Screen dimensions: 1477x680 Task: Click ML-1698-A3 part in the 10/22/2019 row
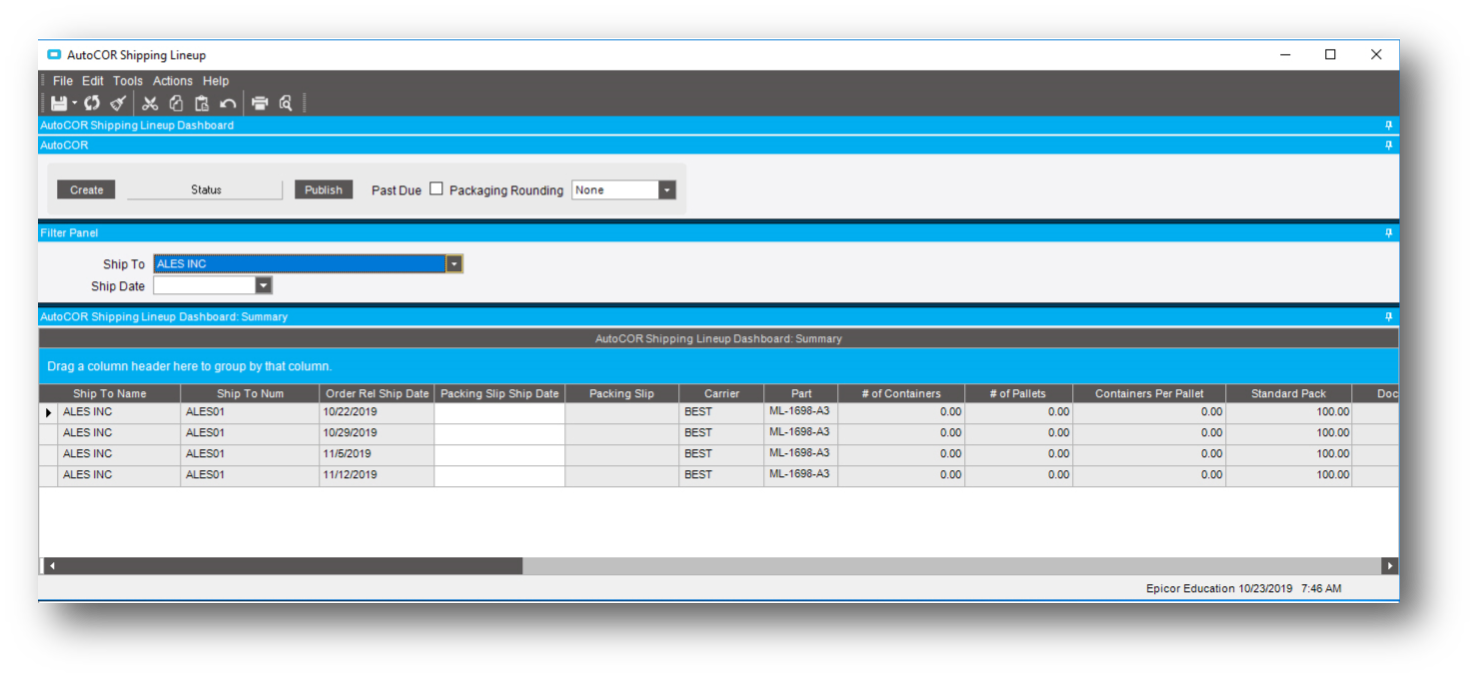coord(801,412)
